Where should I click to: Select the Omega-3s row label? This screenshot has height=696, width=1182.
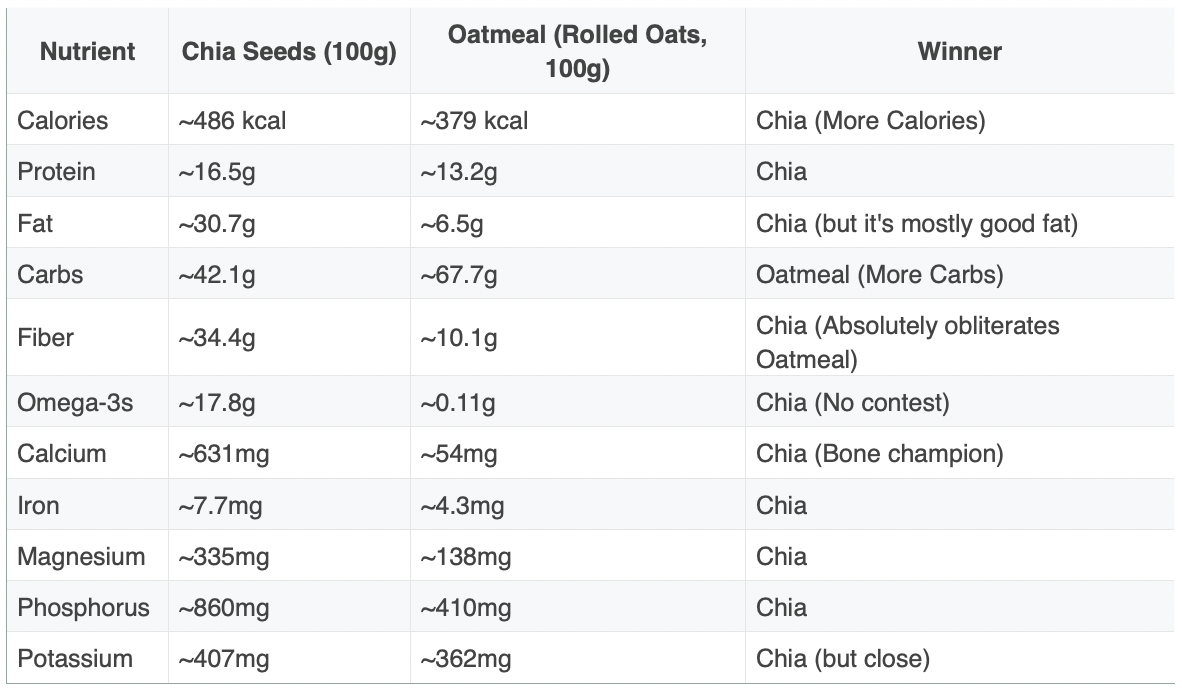pos(75,403)
